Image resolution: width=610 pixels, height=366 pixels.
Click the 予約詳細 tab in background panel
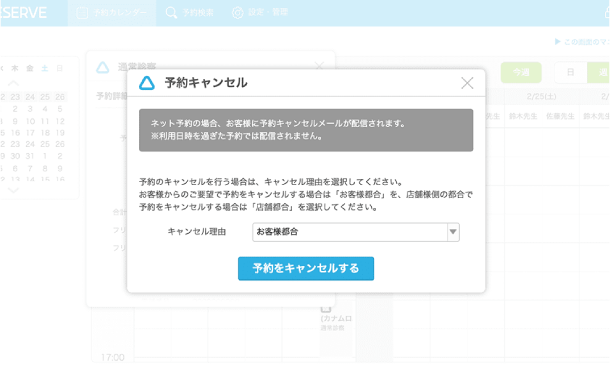pos(111,96)
